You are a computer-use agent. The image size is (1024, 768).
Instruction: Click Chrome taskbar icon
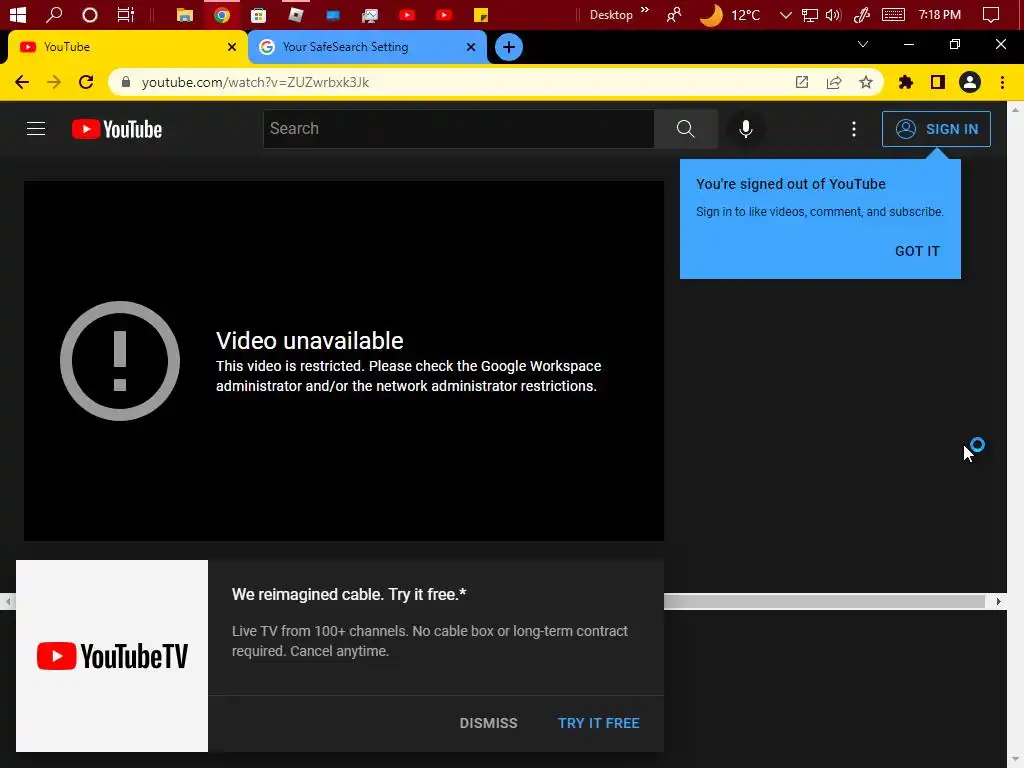tap(221, 15)
